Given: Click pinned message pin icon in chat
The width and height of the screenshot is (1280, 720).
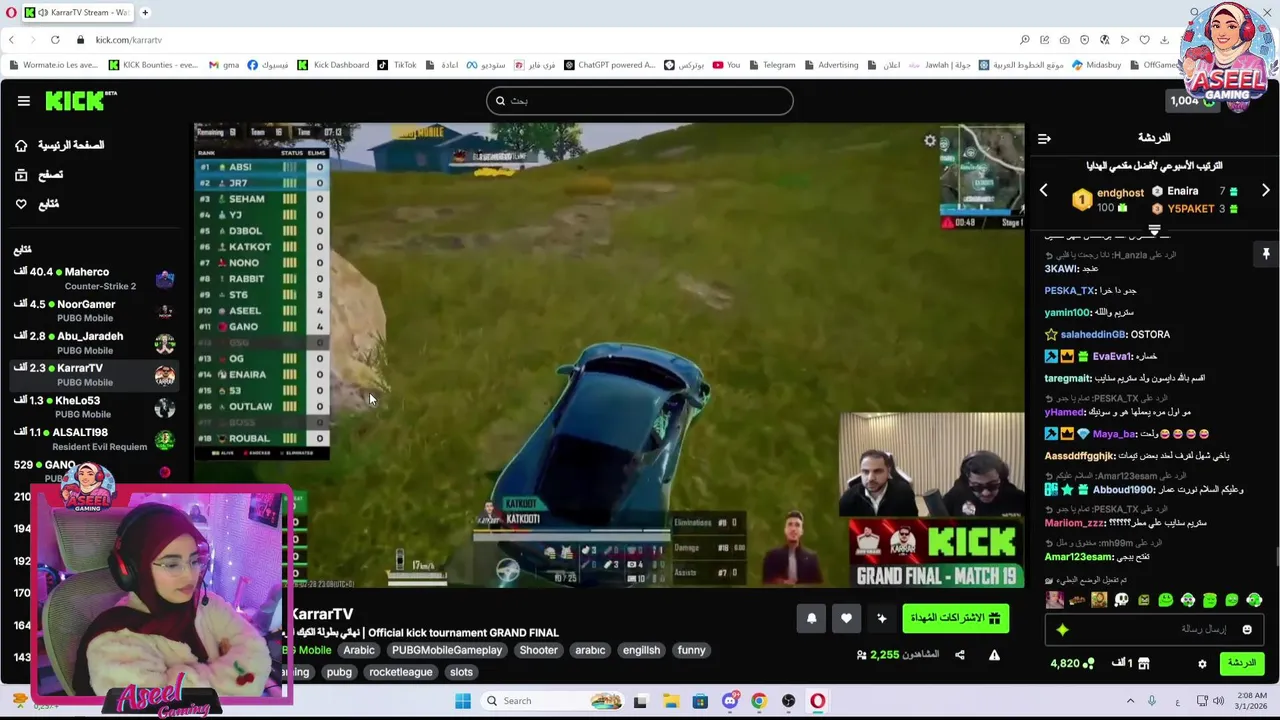Looking at the screenshot, I should (x=1265, y=254).
